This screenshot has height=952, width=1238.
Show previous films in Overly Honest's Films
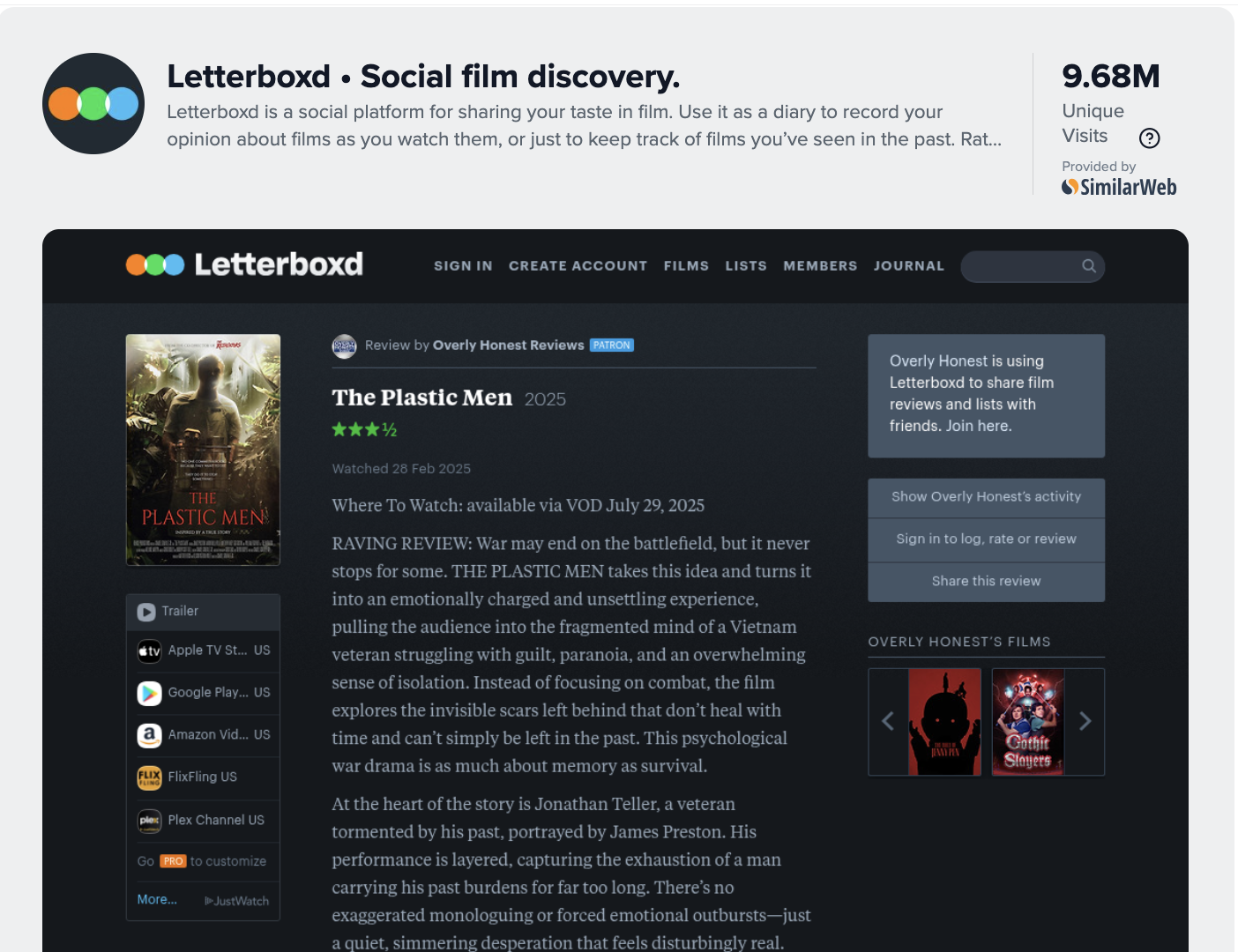tap(888, 721)
